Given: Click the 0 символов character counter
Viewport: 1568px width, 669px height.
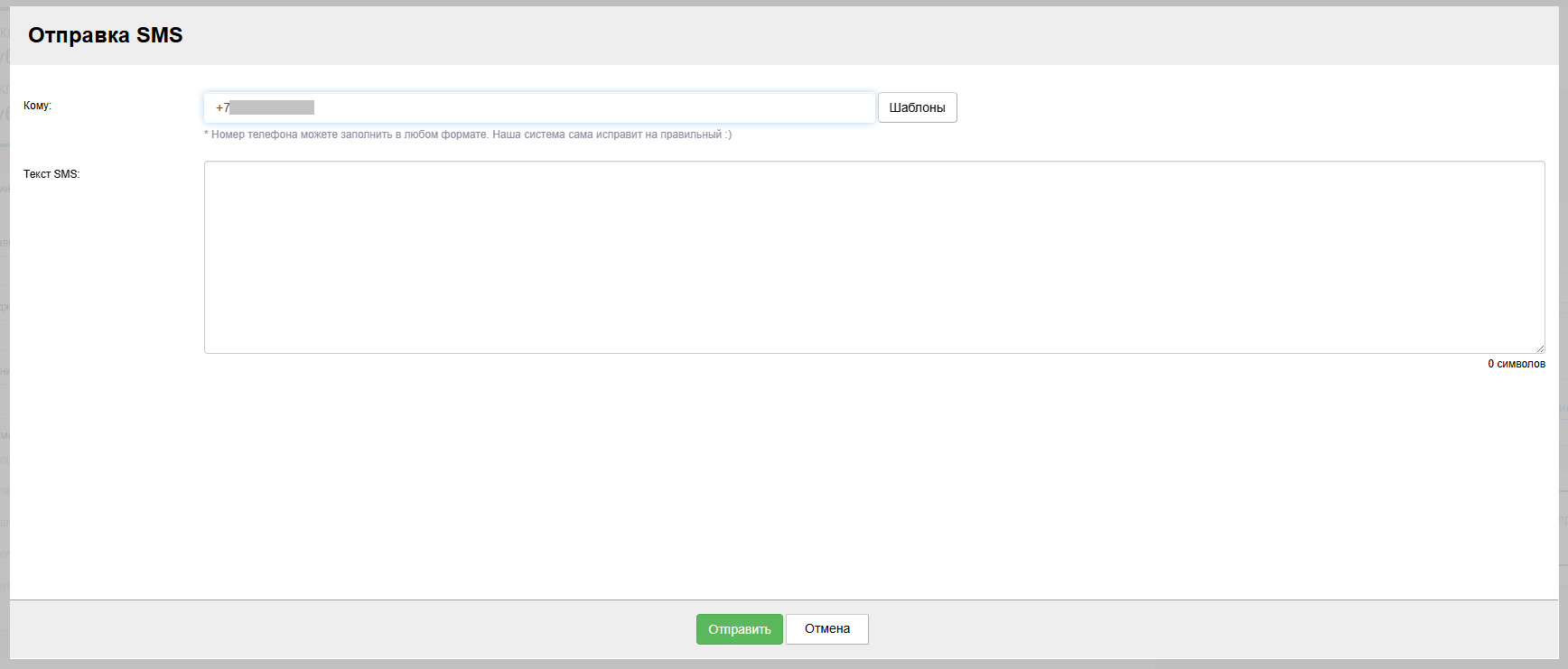Looking at the screenshot, I should [x=1516, y=364].
